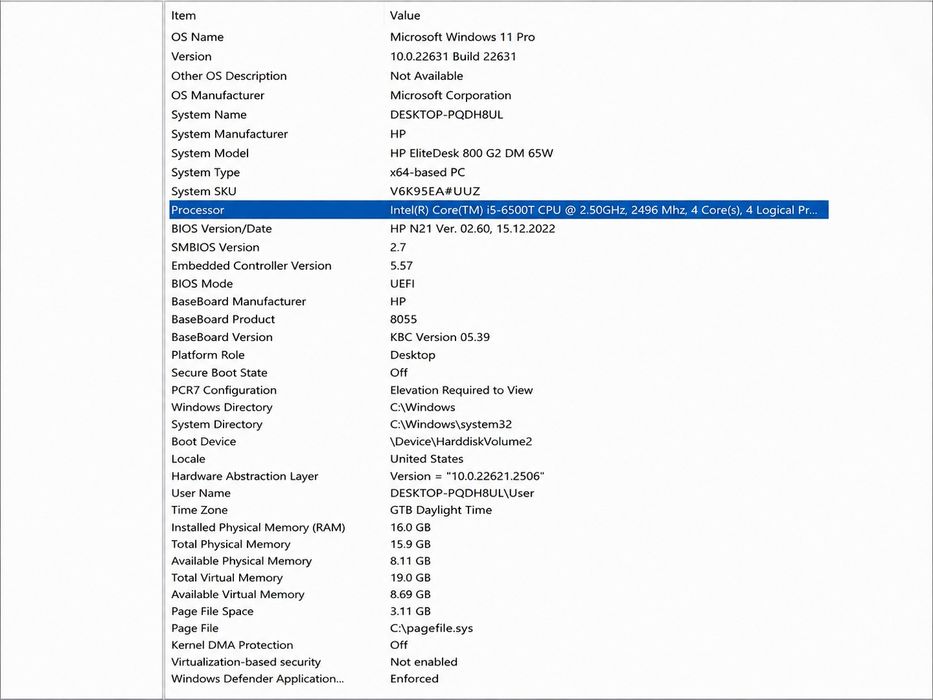The image size is (933, 700).
Task: Click value HP EliteDesk 800 G2 DM 65W
Action: coord(471,153)
